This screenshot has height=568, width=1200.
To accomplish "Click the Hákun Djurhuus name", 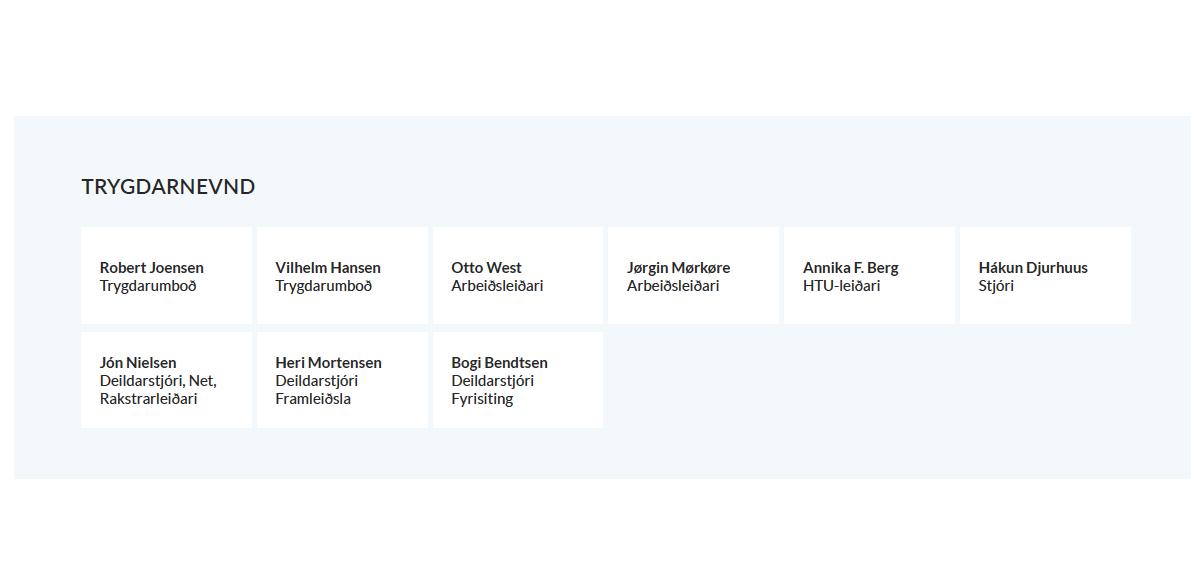I will click(x=1033, y=267).
